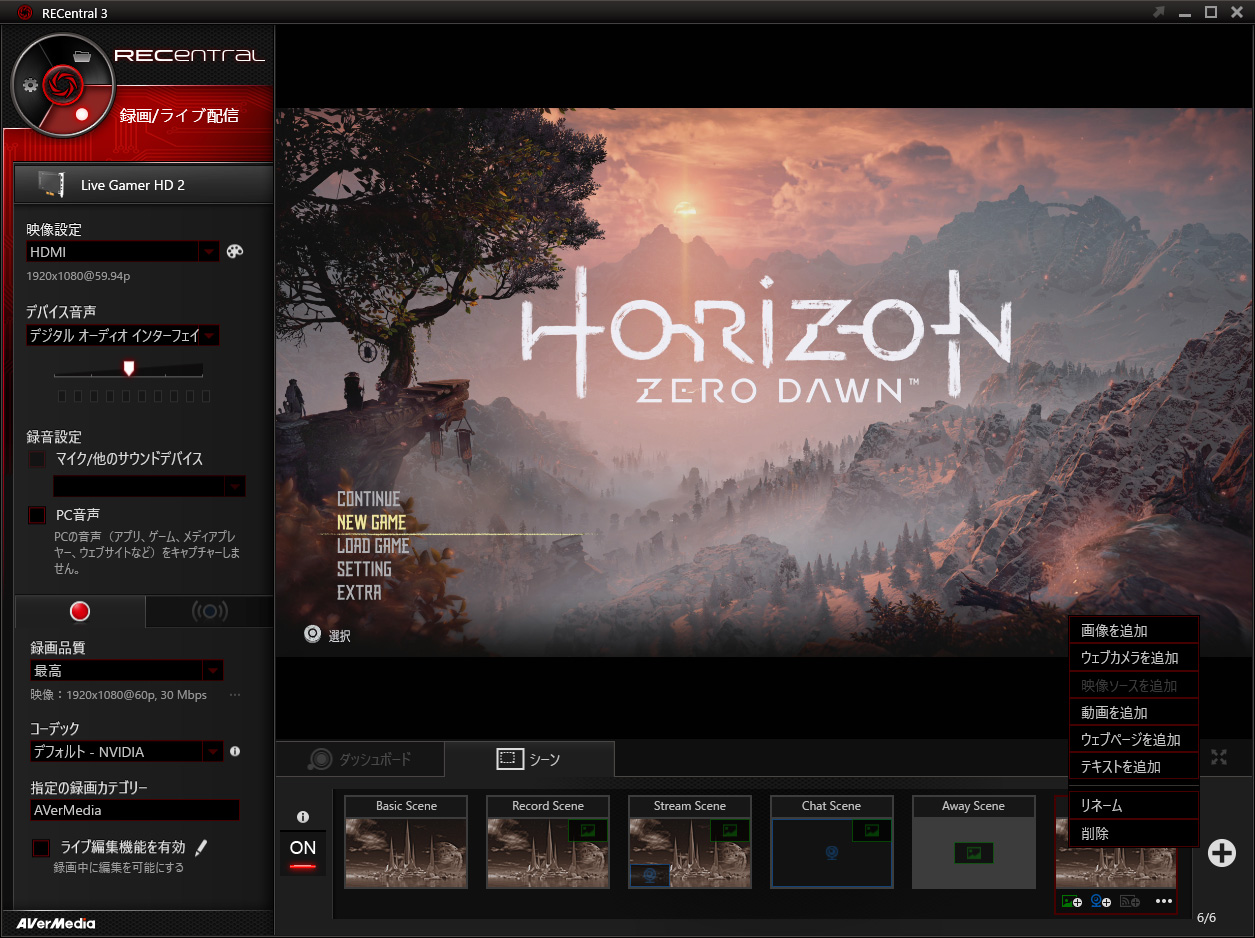The image size is (1255, 938).
Task: Select the Basic Scene thumbnail
Action: 406,842
